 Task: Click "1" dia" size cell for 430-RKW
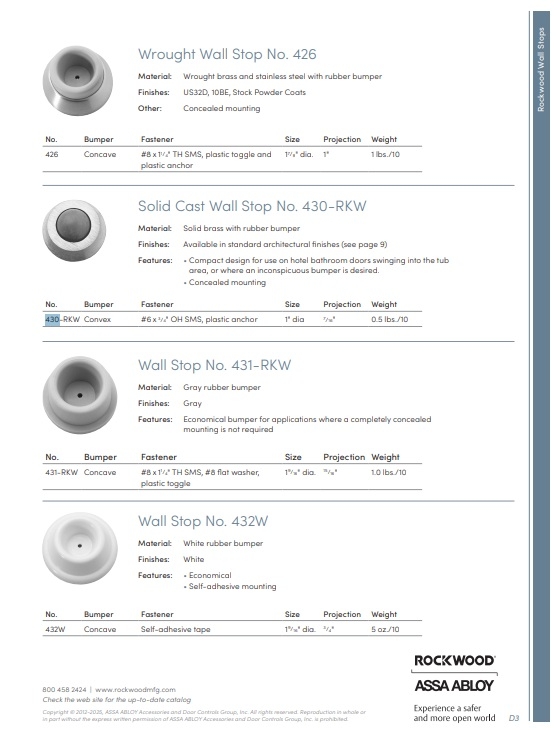(294, 319)
